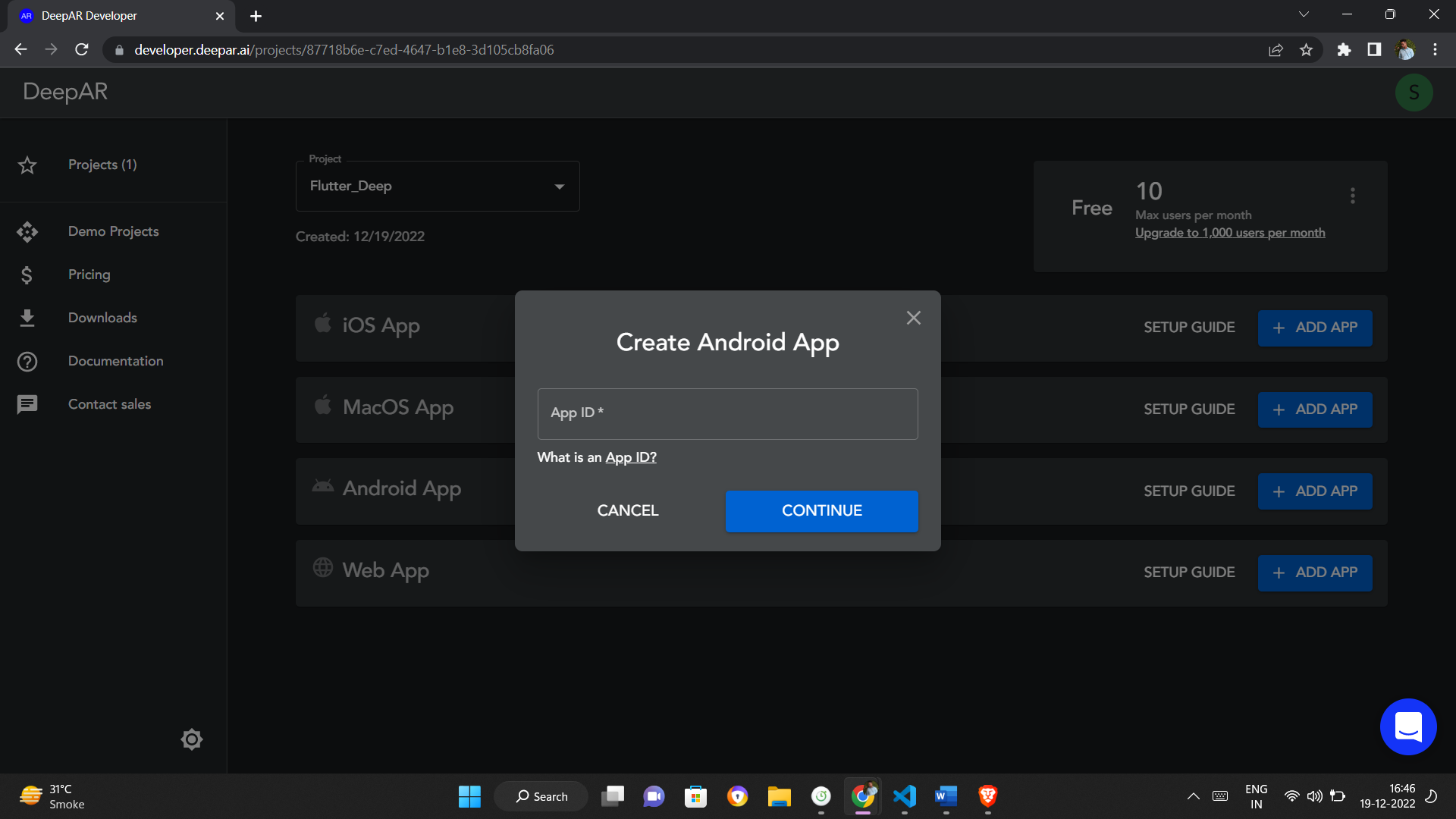Open MacOS App SETUP GUIDE
The height and width of the screenshot is (819, 1456).
pos(1189,409)
